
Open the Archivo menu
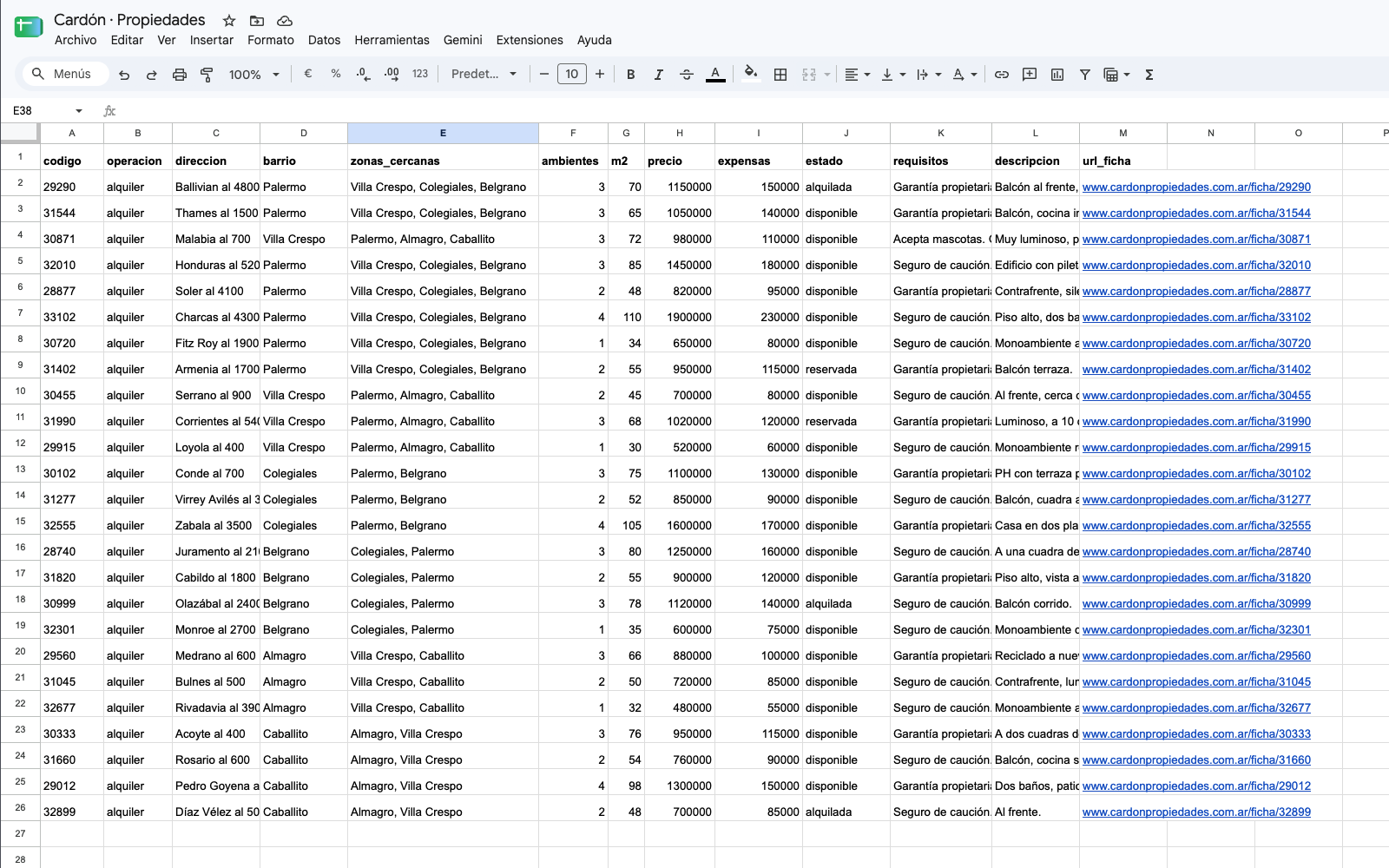[x=76, y=40]
